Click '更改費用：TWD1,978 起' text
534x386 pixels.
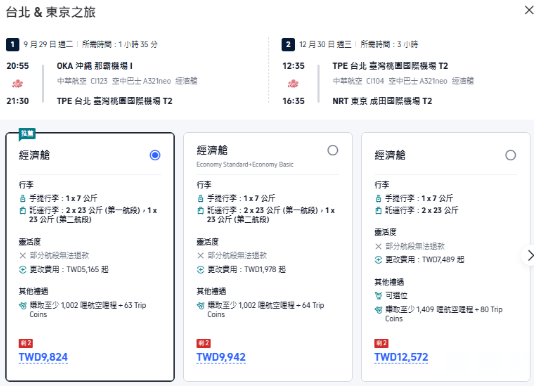(x=247, y=270)
